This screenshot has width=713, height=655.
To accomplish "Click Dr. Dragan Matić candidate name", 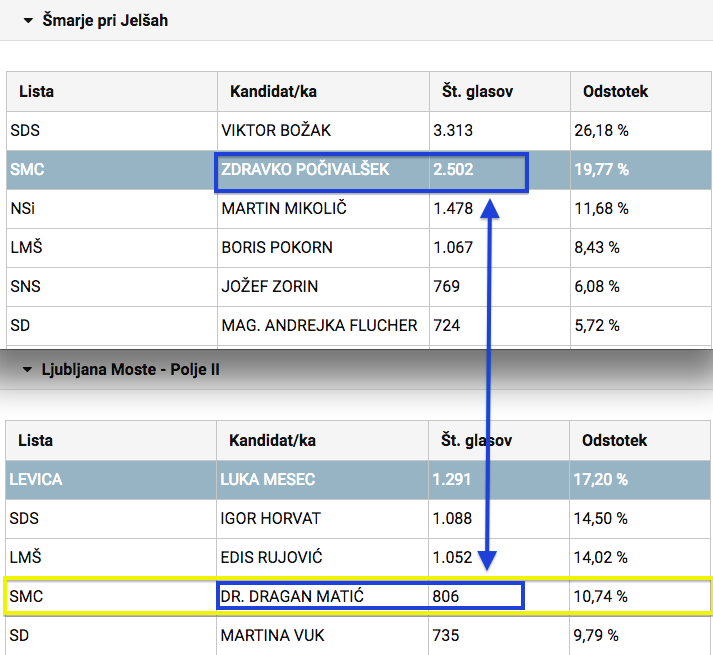I will pos(291,597).
